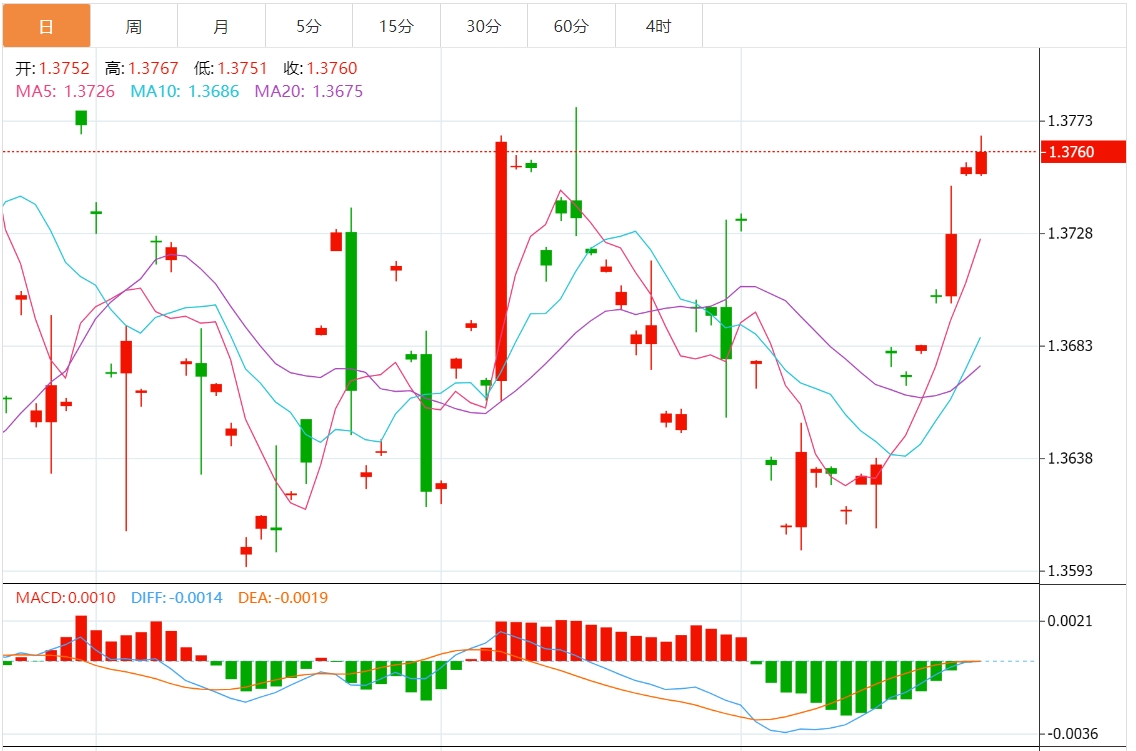Image resolution: width=1136 pixels, height=751 pixels.
Task: Switch to the 4时 timeframe tab
Action: point(658,26)
